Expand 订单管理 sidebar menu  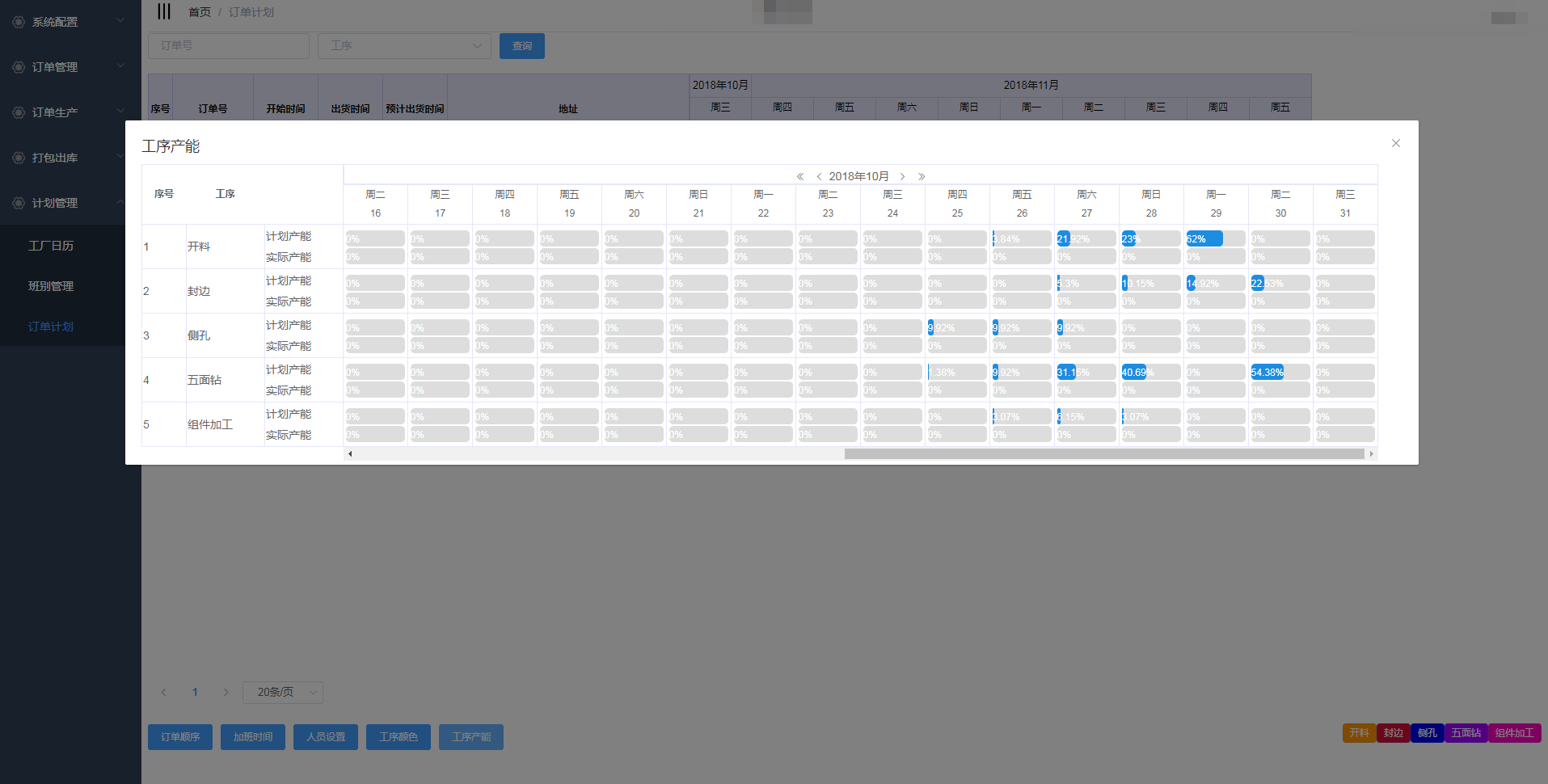69,67
